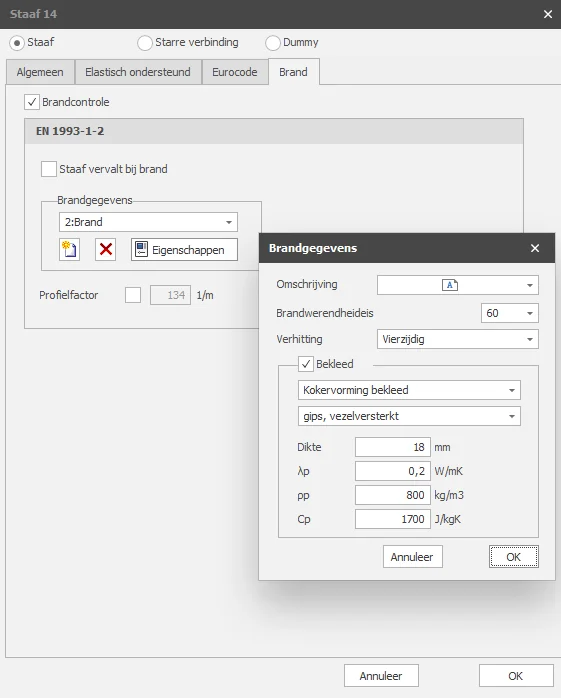The image size is (561, 698).
Task: Click the Brandwerendheidseis label
Action: click(325, 313)
